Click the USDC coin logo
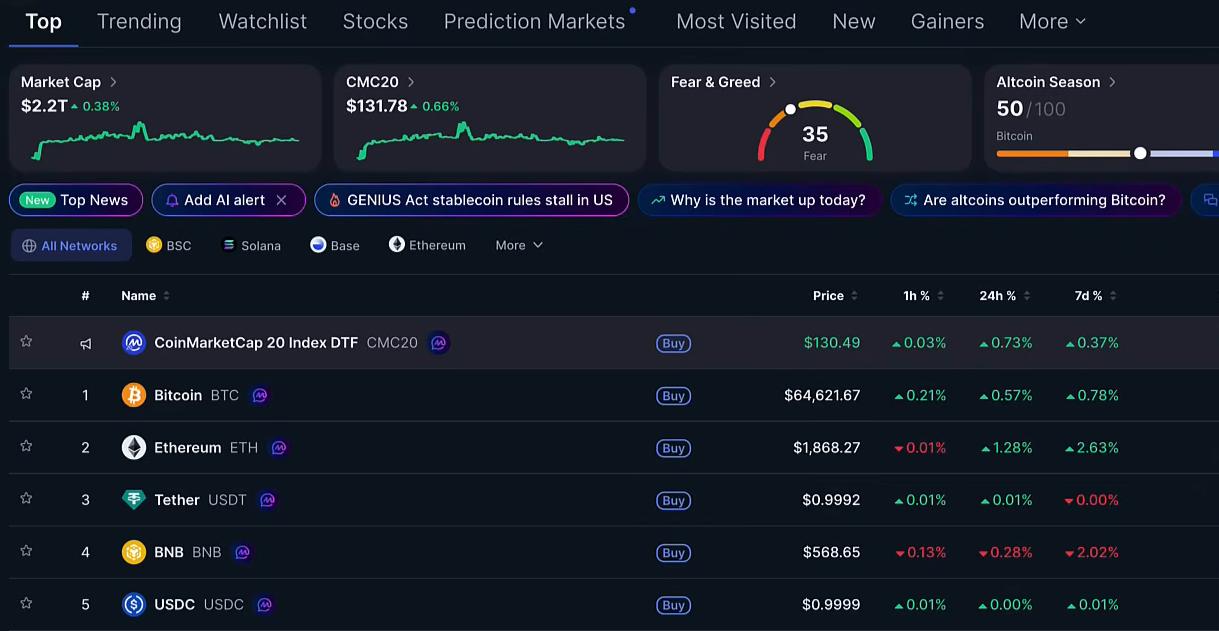This screenshot has height=631, width=1219. [134, 604]
